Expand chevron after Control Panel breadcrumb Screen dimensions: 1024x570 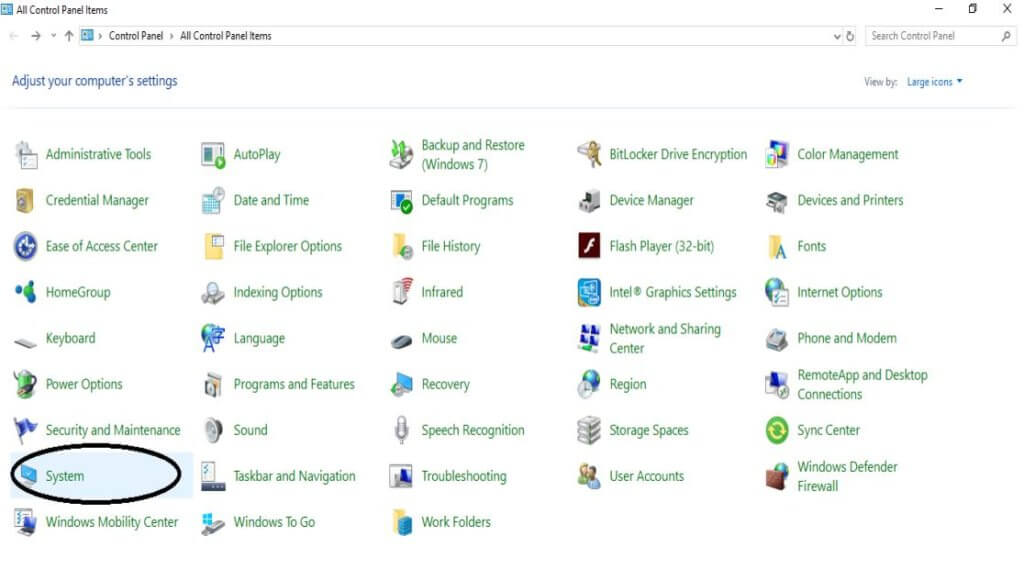[172, 36]
